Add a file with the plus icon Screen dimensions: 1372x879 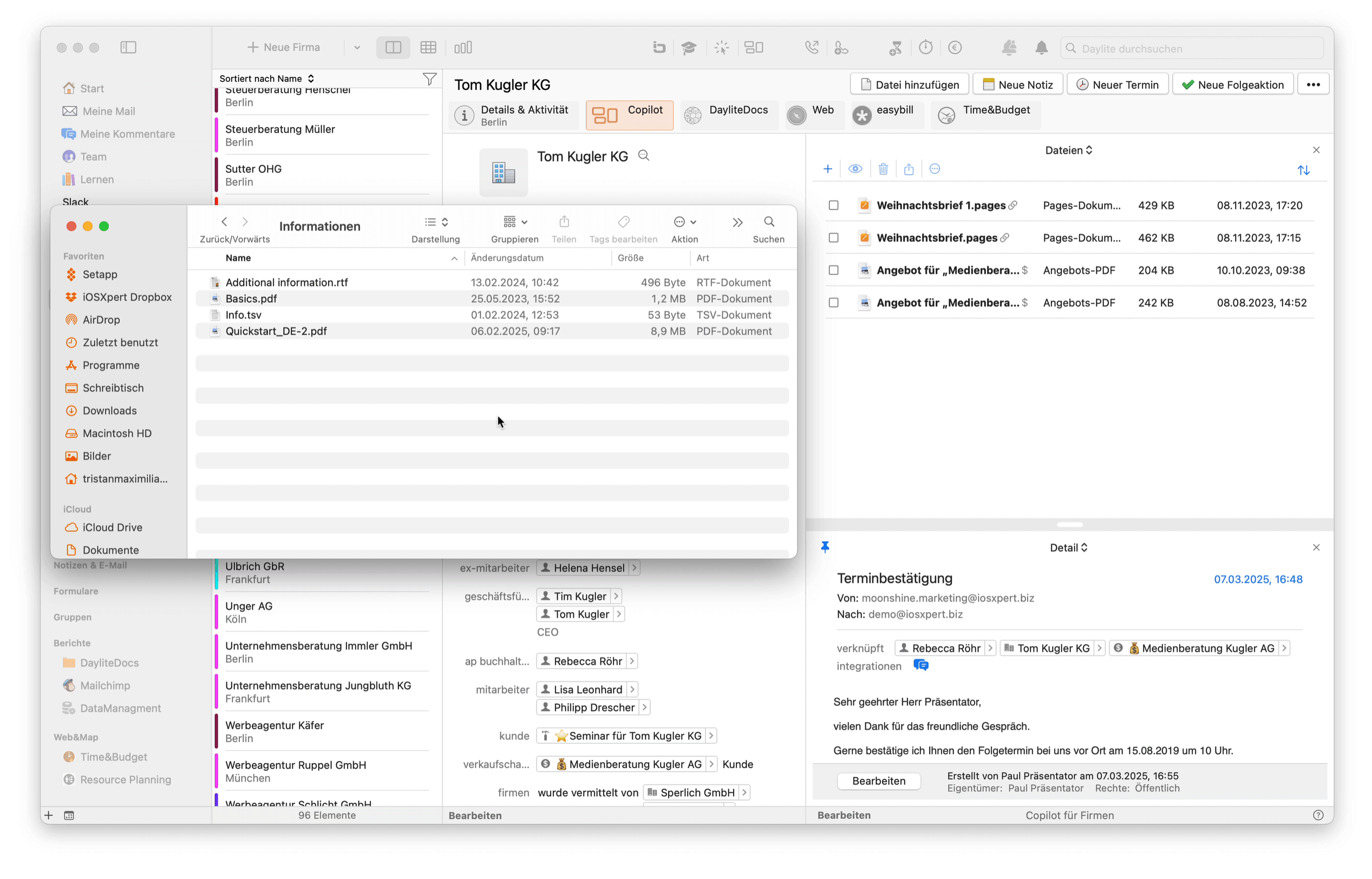pyautogui.click(x=827, y=169)
